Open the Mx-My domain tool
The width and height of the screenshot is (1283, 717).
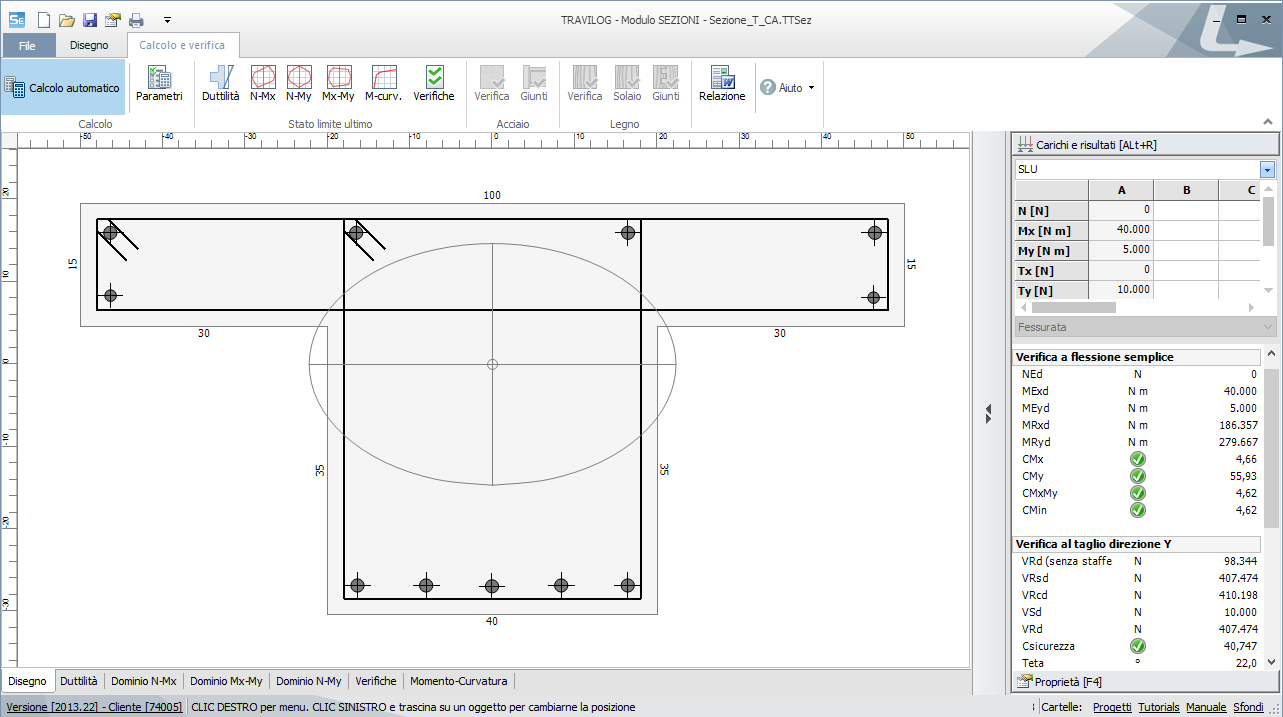point(338,84)
